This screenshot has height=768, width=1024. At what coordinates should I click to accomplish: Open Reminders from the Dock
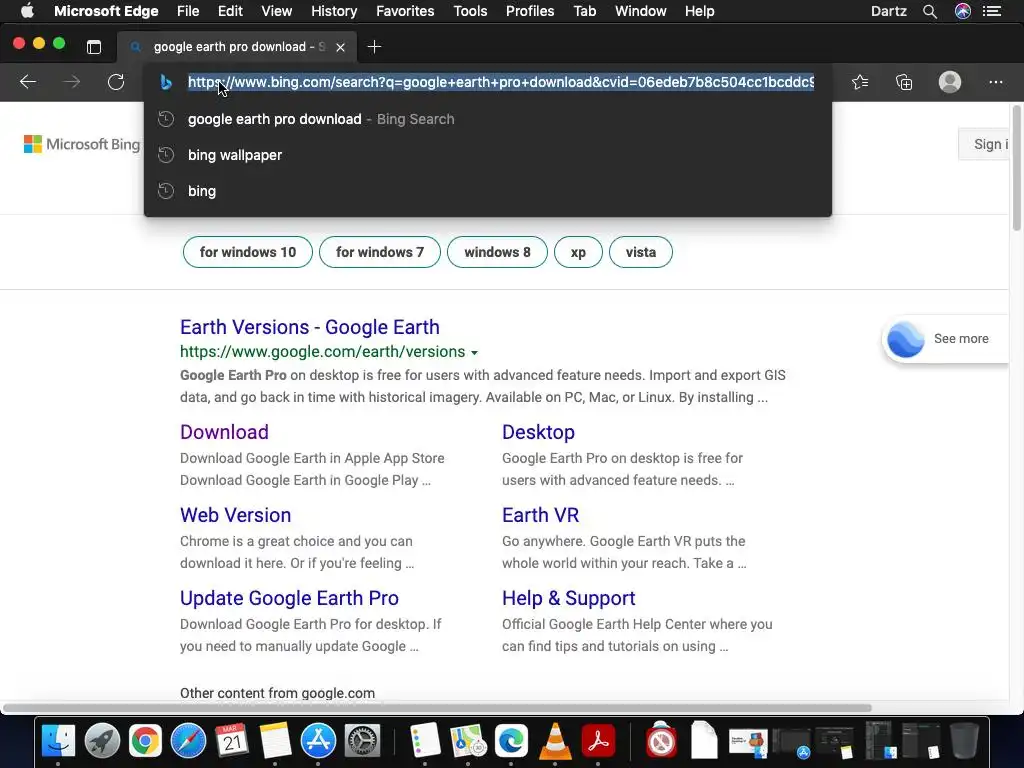point(424,740)
